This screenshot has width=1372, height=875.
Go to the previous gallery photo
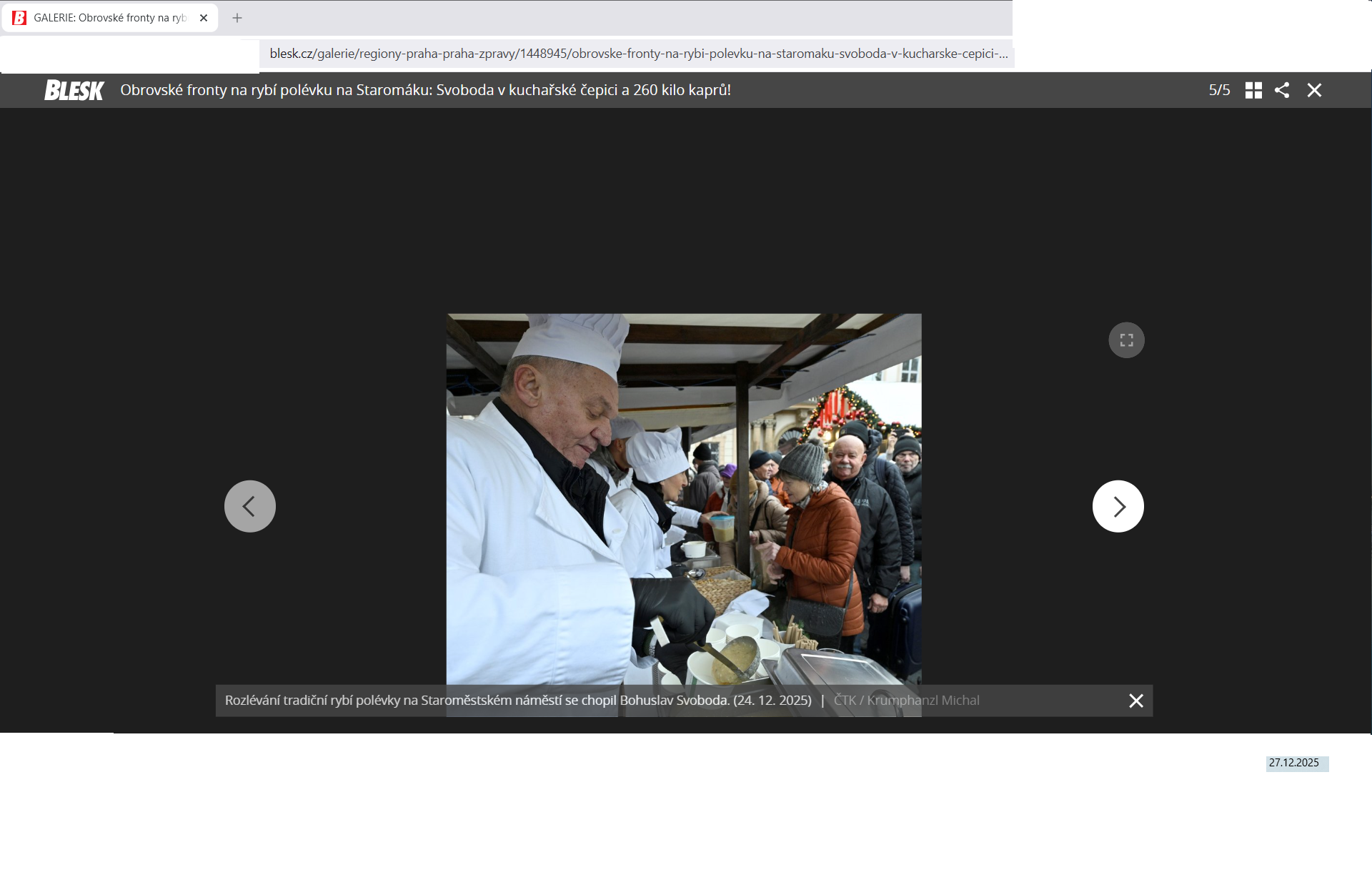(x=250, y=506)
